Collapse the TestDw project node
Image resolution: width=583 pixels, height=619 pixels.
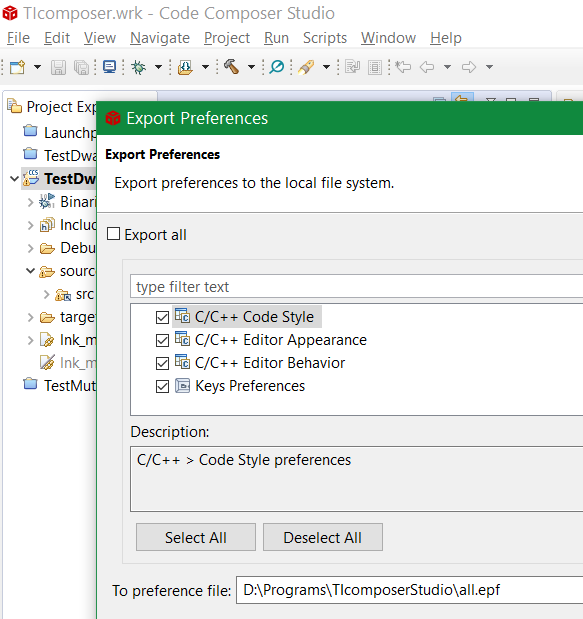14,179
